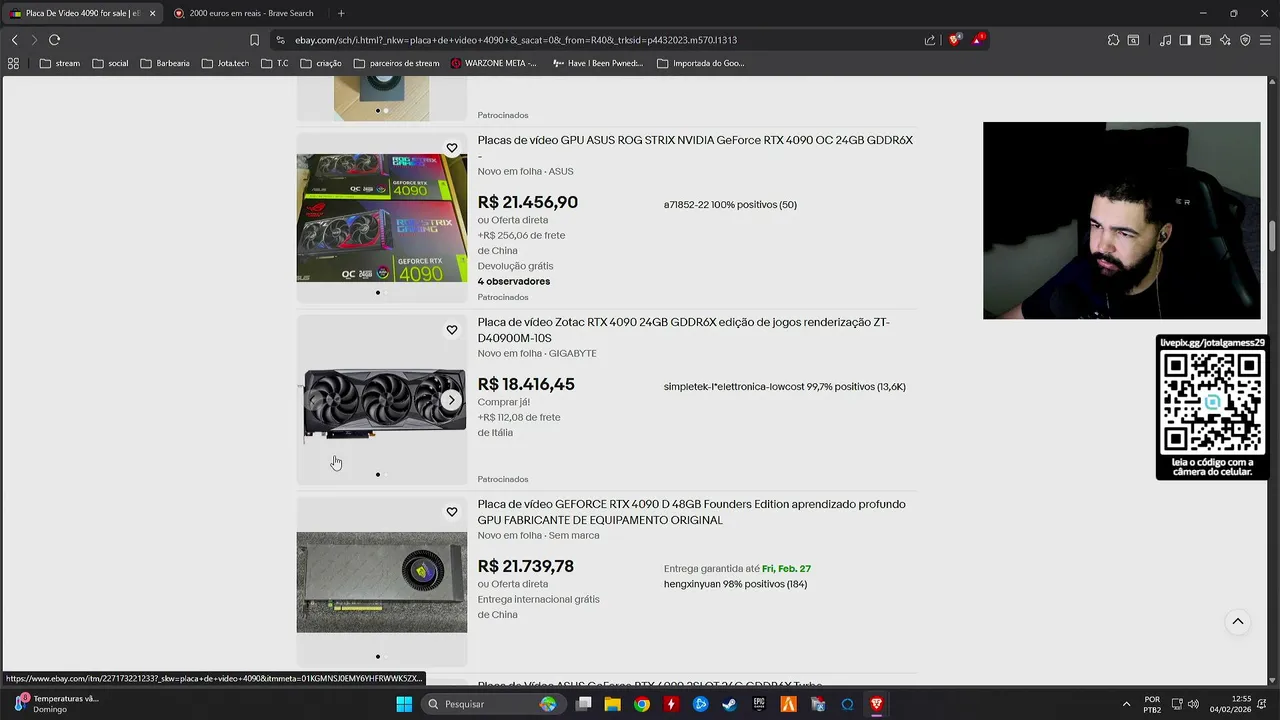Add Zotac RTX 4090 listing to watchlist
This screenshot has width=1280, height=720.
click(452, 330)
